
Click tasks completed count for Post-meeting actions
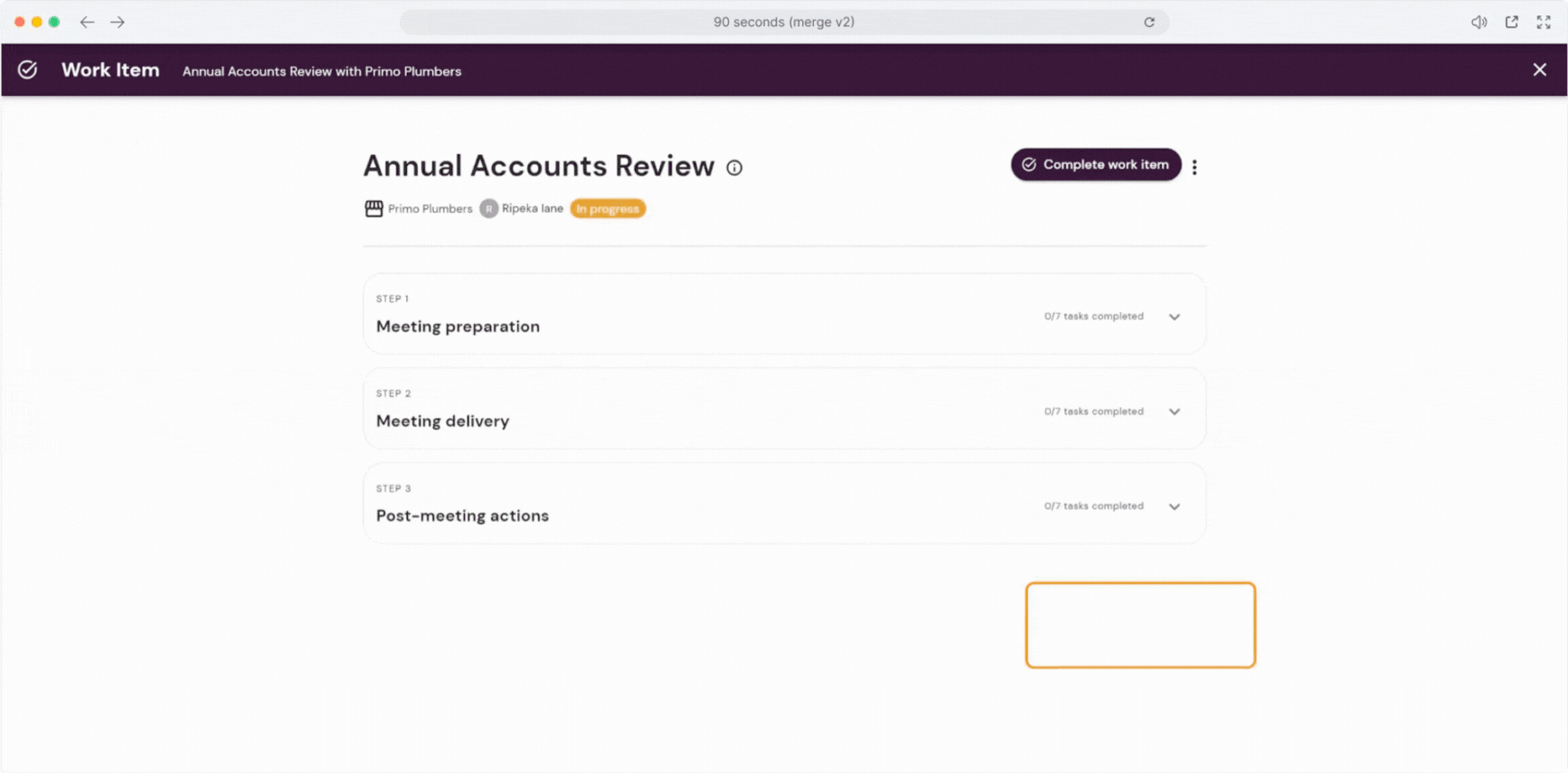(x=1093, y=506)
